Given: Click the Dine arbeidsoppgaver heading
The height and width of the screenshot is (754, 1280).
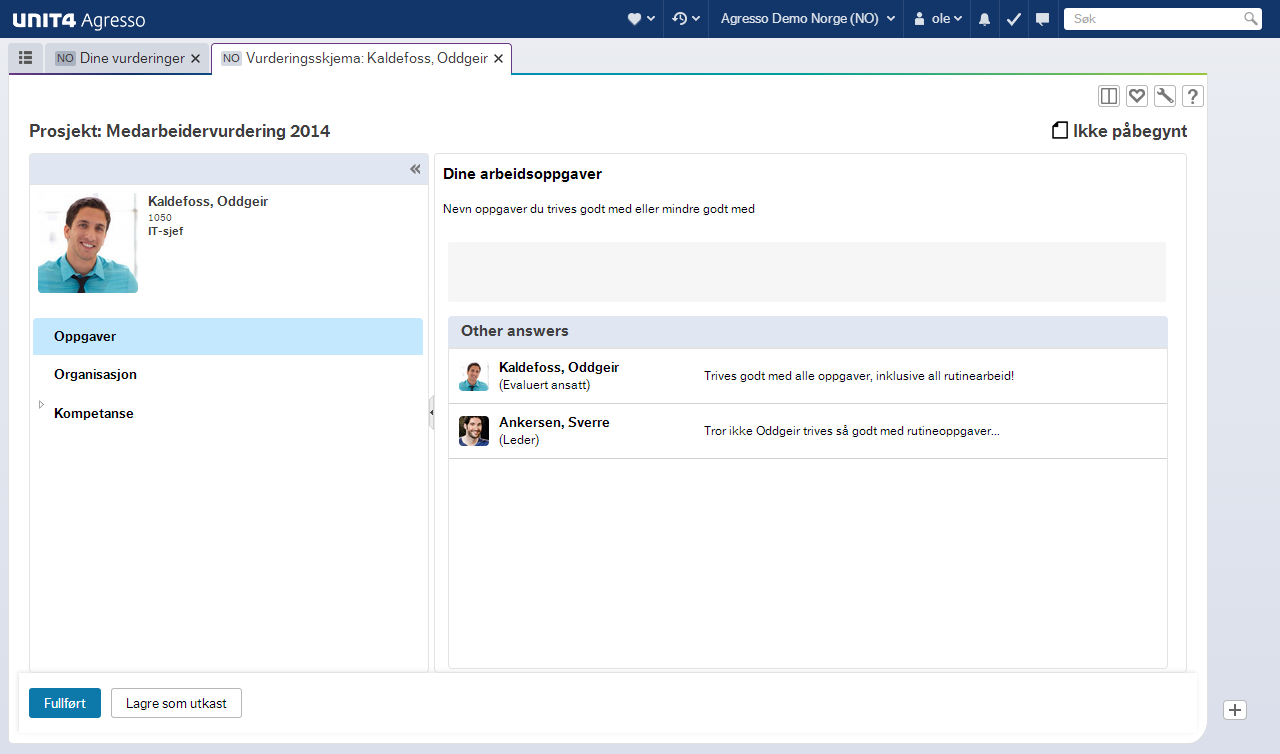Looking at the screenshot, I should pyautogui.click(x=522, y=174).
